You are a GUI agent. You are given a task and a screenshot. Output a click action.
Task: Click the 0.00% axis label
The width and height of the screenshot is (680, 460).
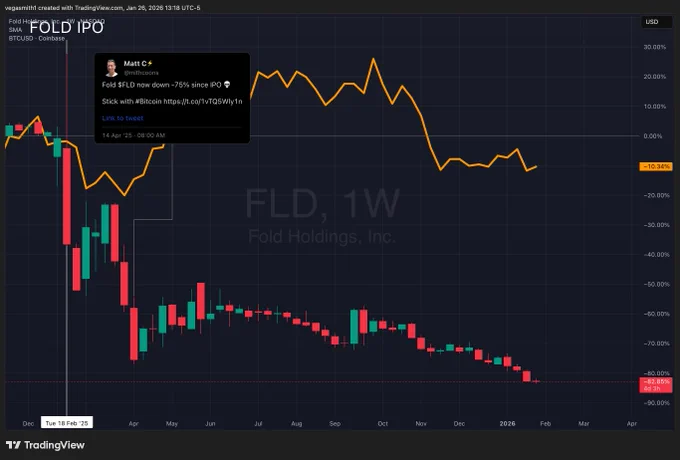tap(653, 136)
